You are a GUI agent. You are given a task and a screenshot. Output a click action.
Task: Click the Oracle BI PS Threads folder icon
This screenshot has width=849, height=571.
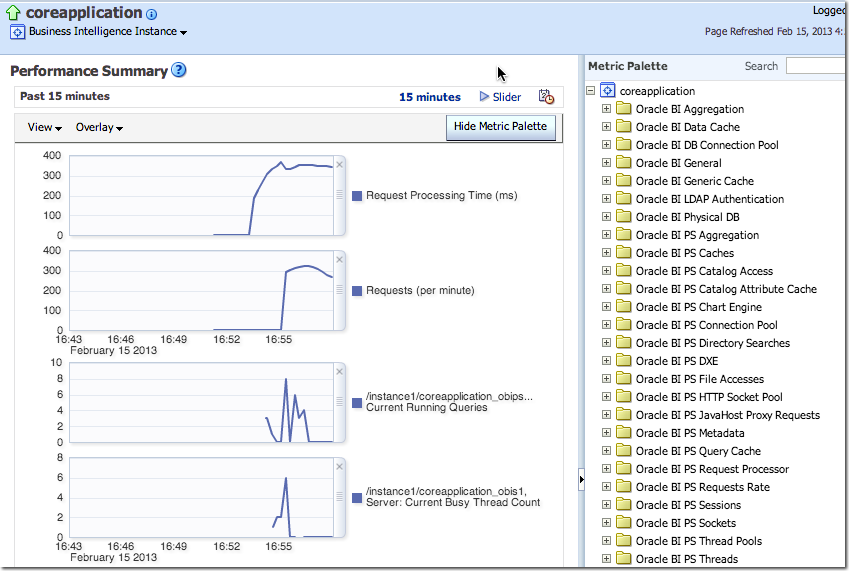[624, 558]
